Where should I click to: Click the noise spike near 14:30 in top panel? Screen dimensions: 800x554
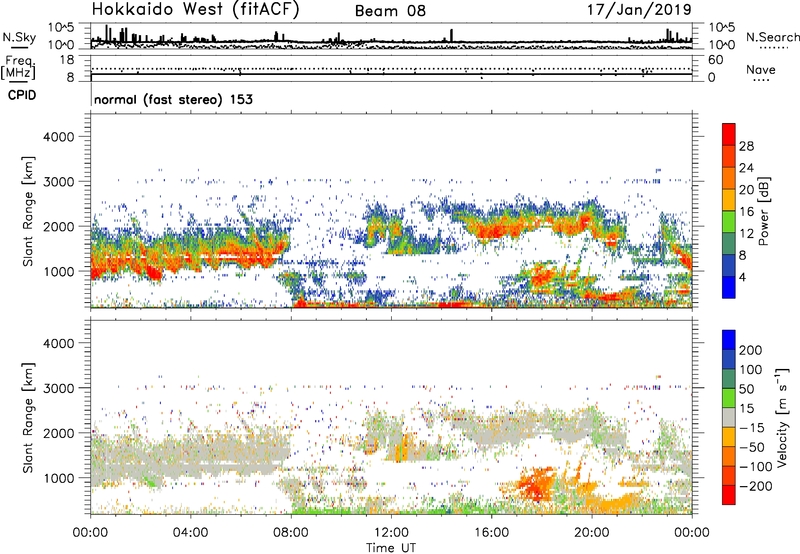pos(451,36)
